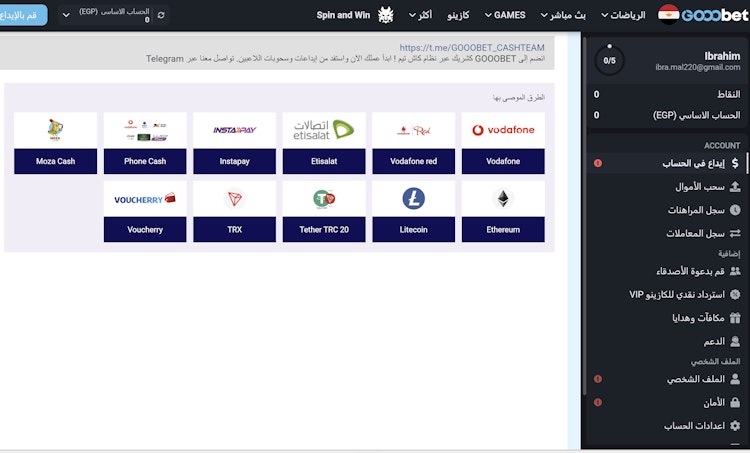Expand the الرياضات sports dropdown
Screen dimensions: 750x453
tap(623, 15)
